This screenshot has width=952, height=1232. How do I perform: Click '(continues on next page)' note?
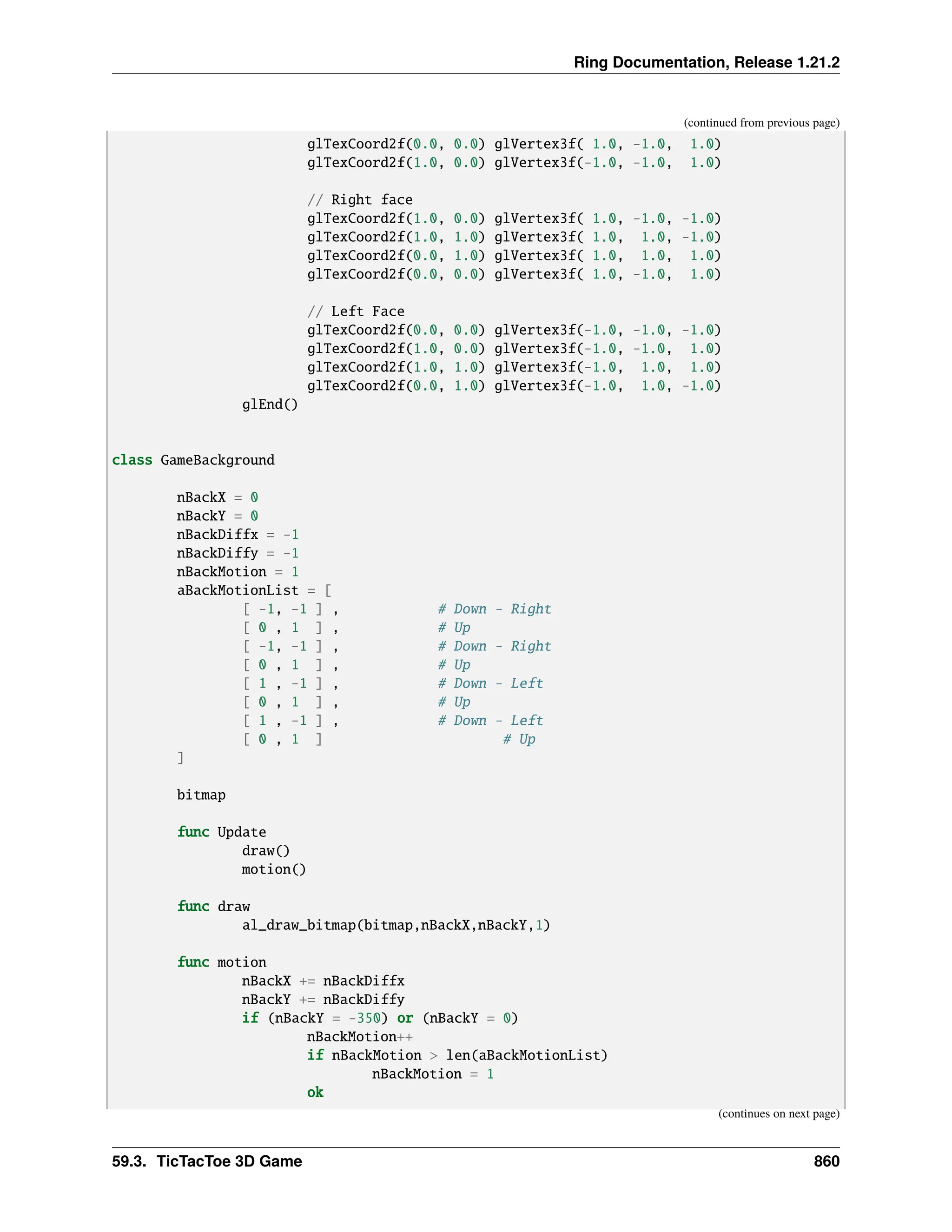pyautogui.click(x=778, y=1113)
